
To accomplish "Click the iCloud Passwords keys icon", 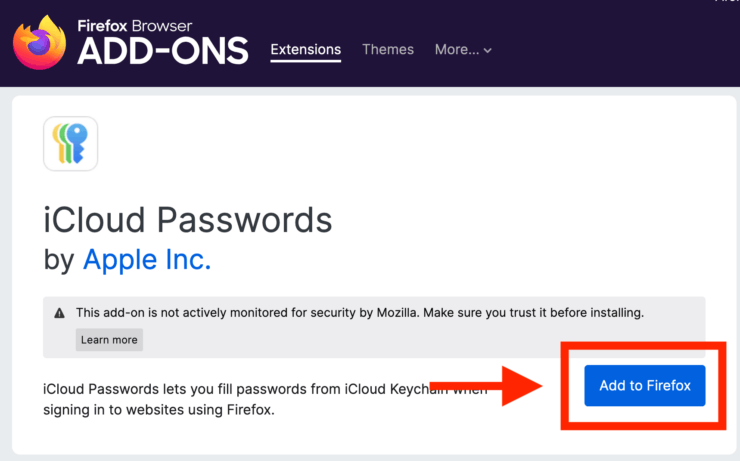I will click(71, 144).
